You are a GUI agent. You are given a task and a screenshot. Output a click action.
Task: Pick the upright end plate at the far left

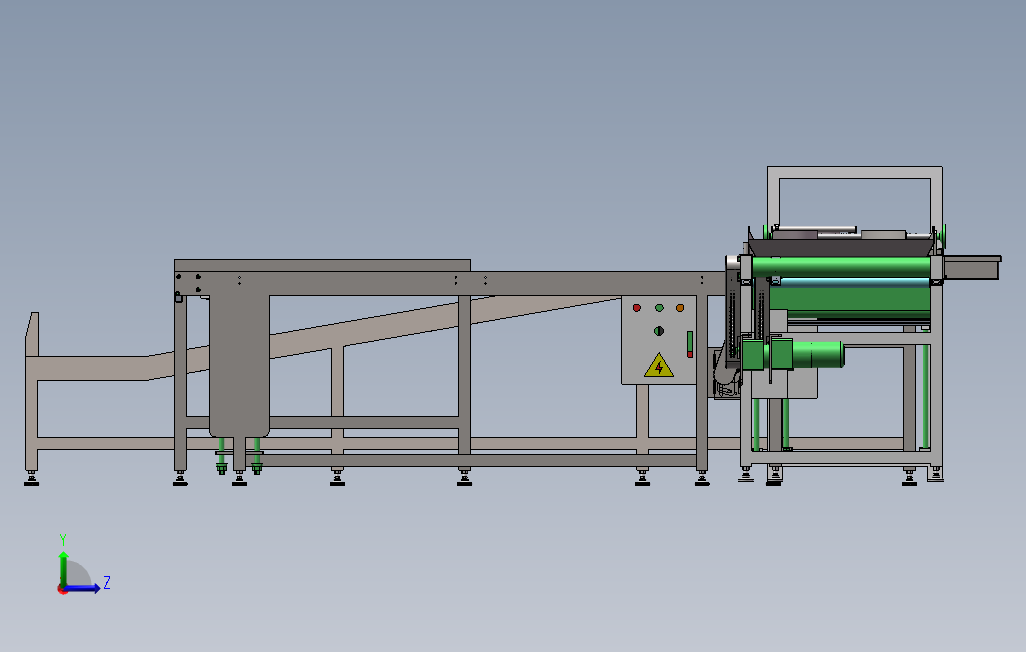31,334
